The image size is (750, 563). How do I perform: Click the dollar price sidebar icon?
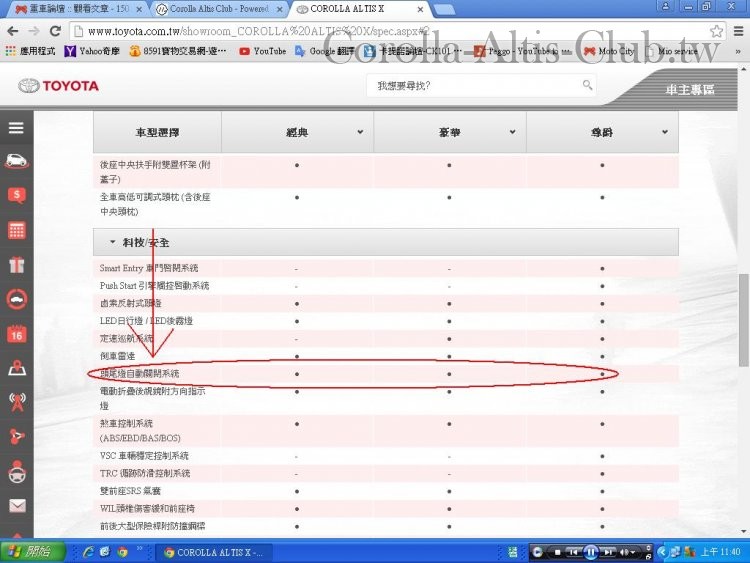17,195
